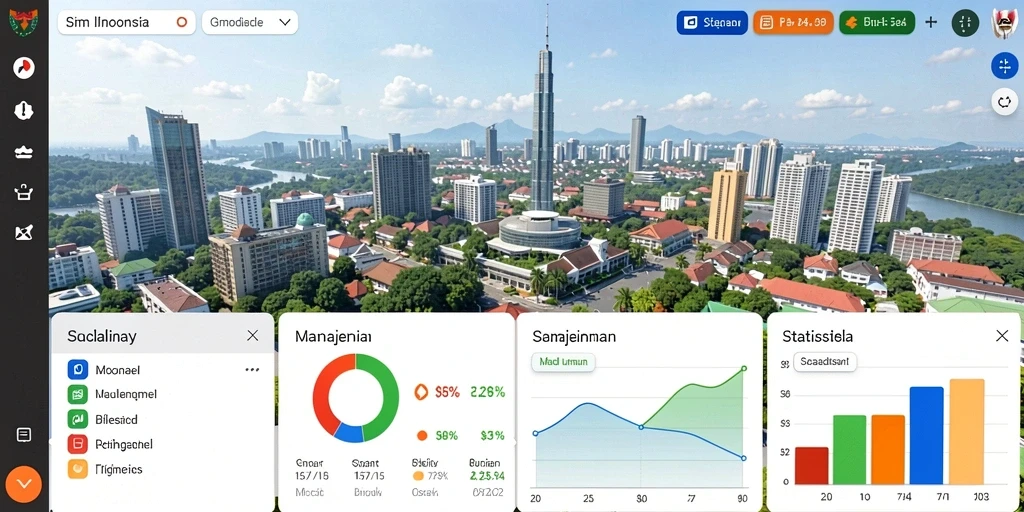Click the blue round layout icon on the right
Screen dimensions: 1024x512
1004,66
